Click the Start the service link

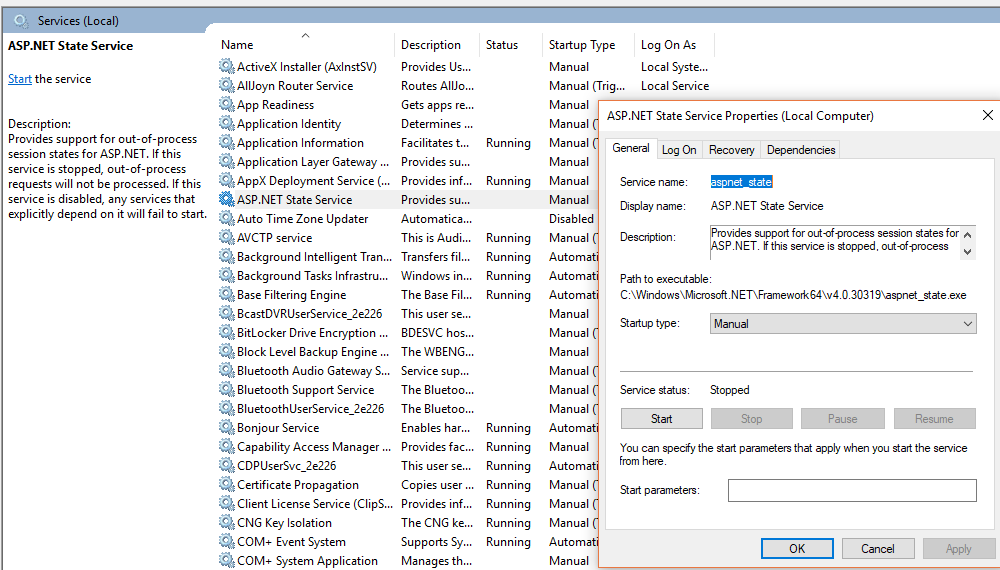coord(20,79)
